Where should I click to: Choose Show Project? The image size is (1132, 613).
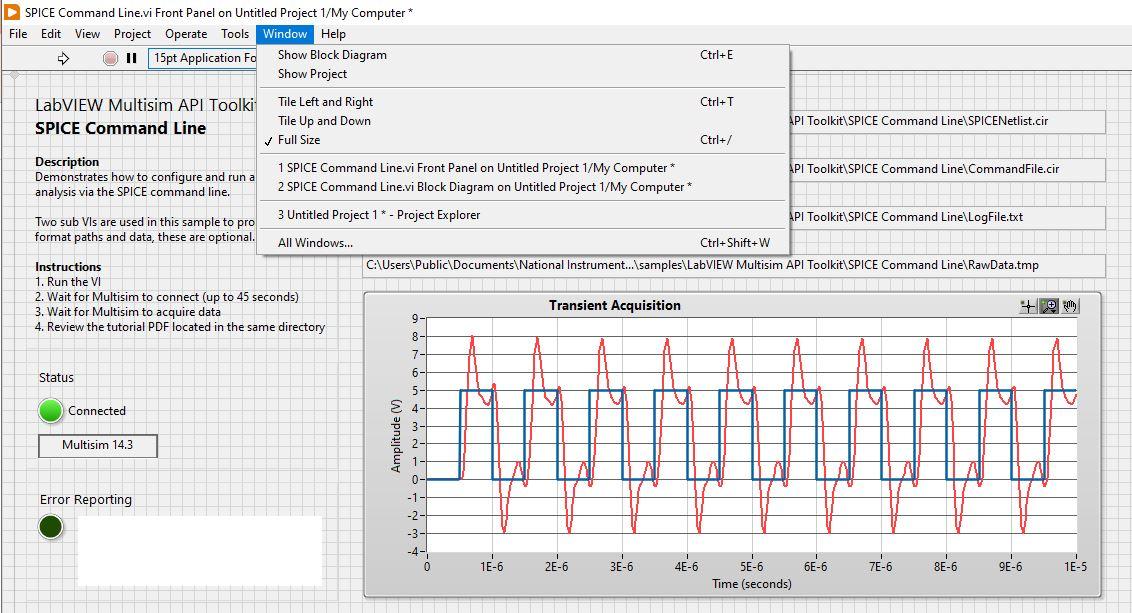(x=521, y=74)
